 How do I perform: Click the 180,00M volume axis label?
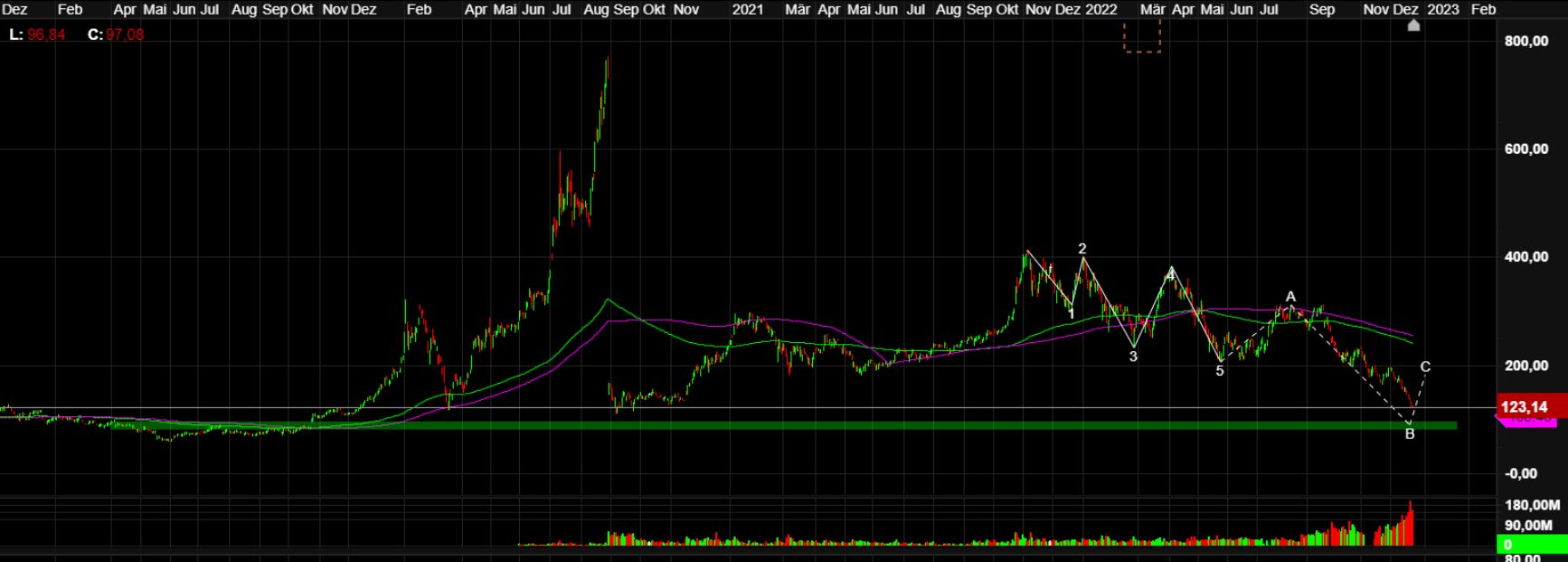pos(1532,505)
